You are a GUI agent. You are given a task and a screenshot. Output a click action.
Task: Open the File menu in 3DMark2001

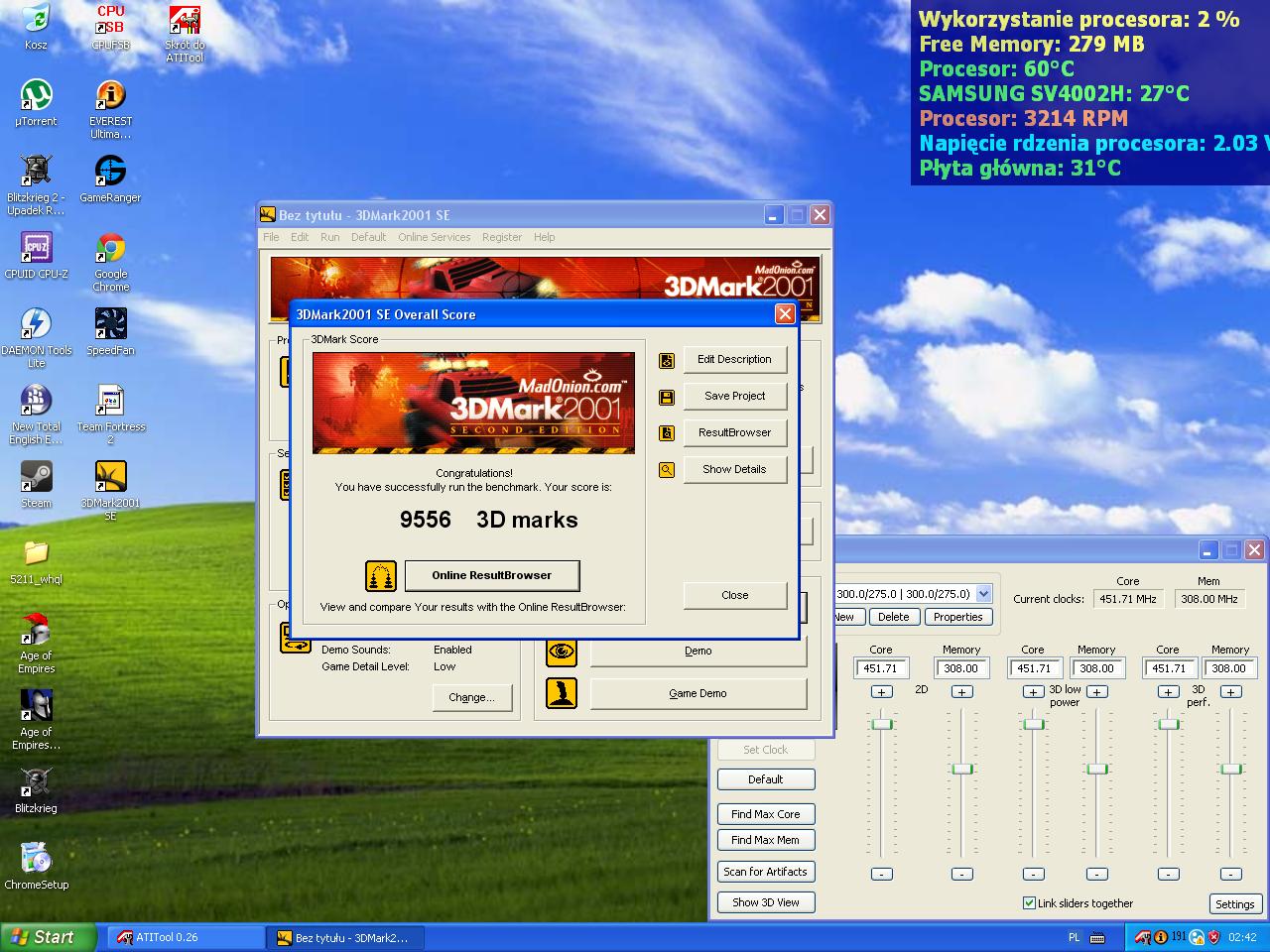point(271,237)
